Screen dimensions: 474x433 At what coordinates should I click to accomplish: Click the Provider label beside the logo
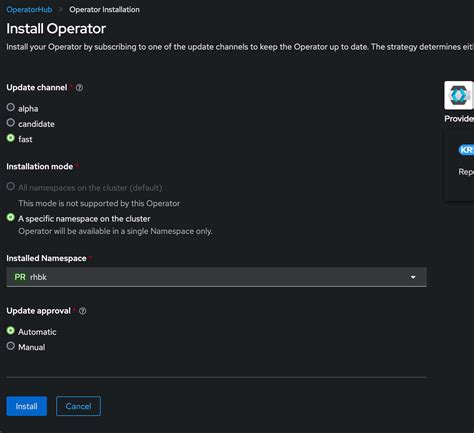pyautogui.click(x=459, y=119)
